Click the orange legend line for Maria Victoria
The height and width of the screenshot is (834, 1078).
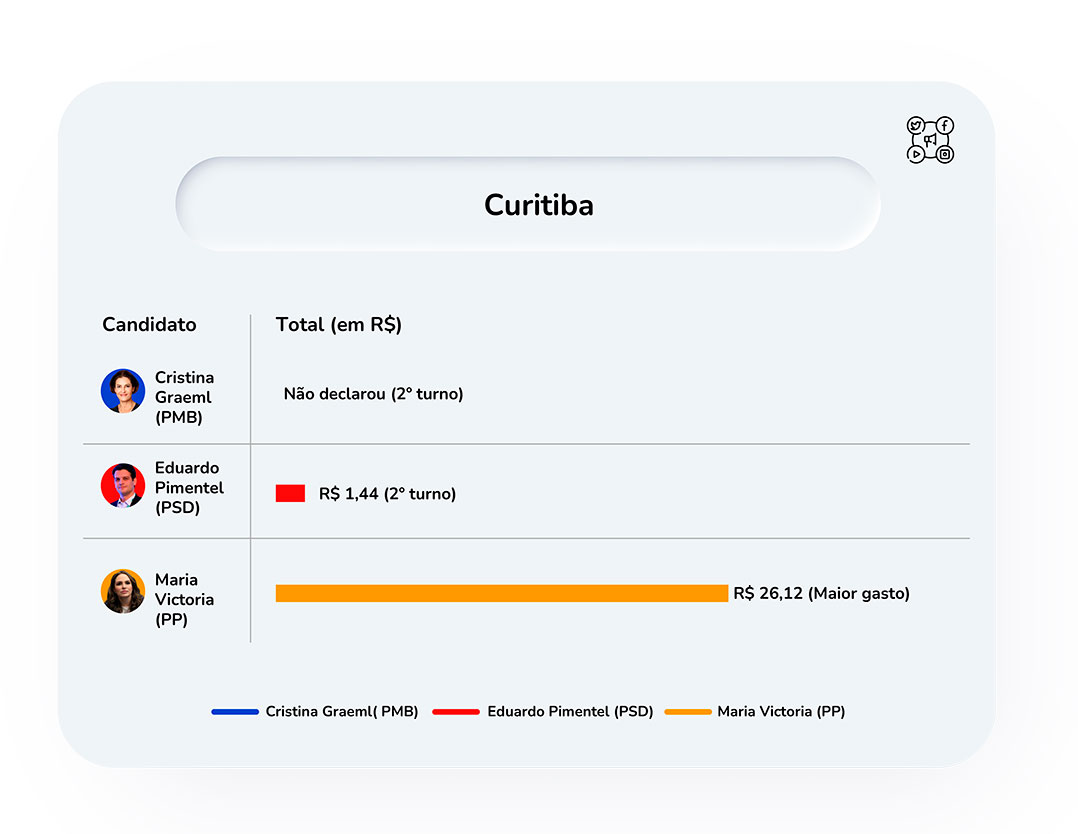688,712
